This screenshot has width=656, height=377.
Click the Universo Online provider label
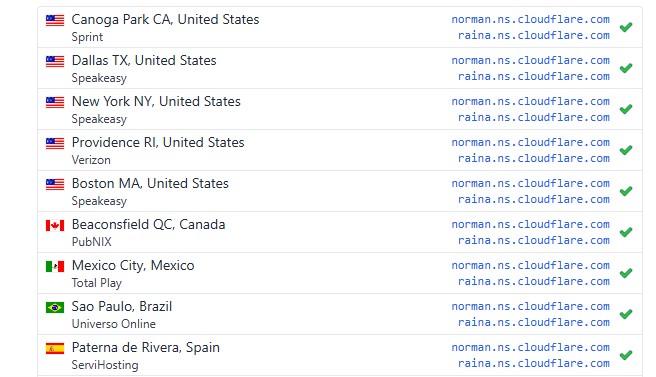click(113, 324)
